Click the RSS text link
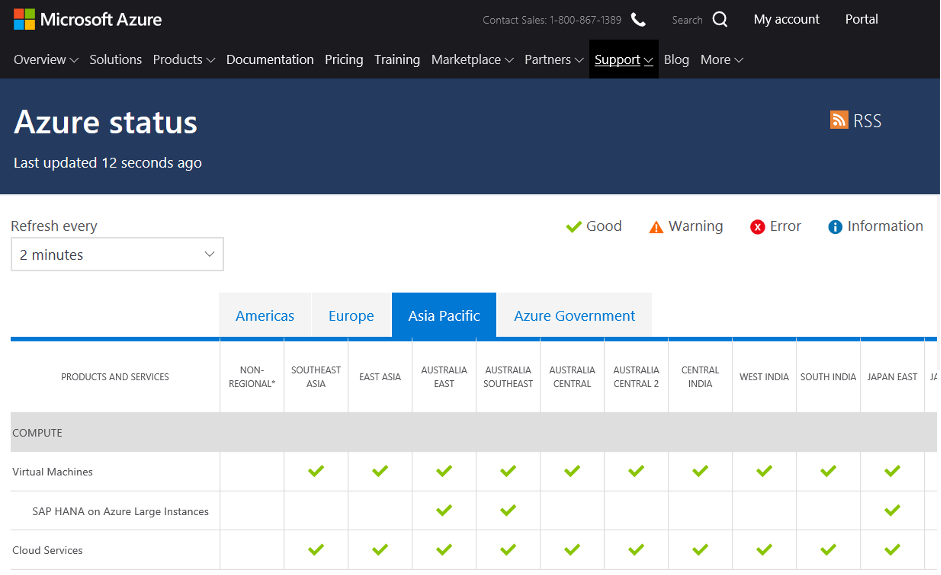Image resolution: width=941 pixels, height=575 pixels. (868, 121)
